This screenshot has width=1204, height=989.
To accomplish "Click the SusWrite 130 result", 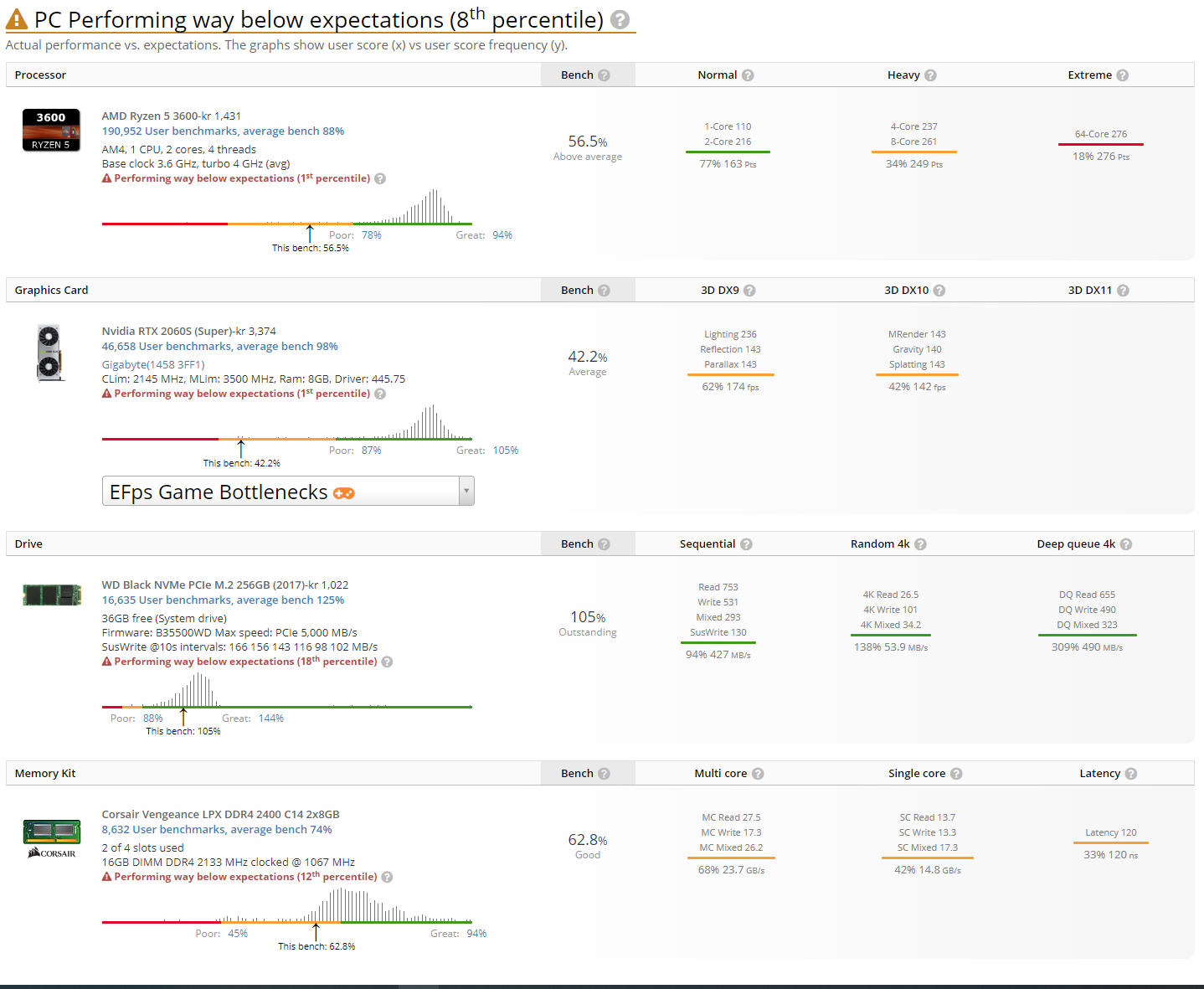I will (718, 633).
